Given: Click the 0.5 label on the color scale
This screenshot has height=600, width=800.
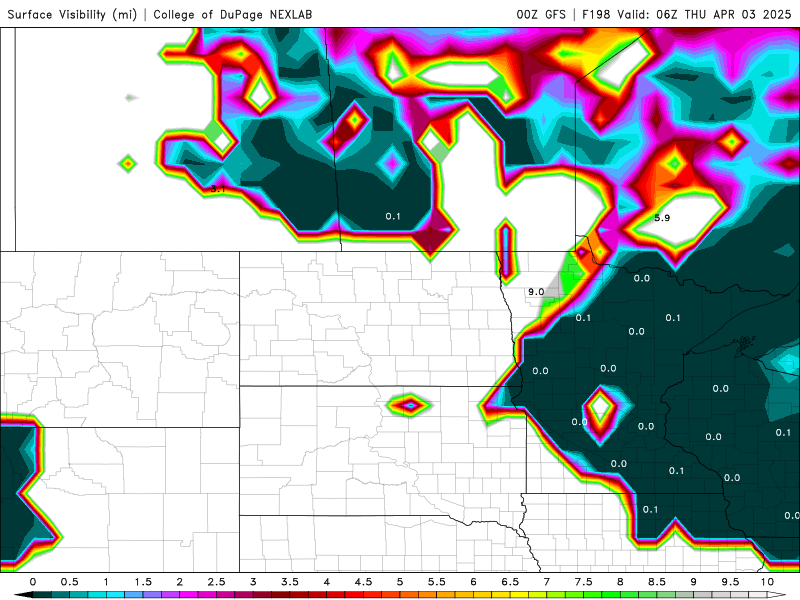Looking at the screenshot, I should click(69, 582).
